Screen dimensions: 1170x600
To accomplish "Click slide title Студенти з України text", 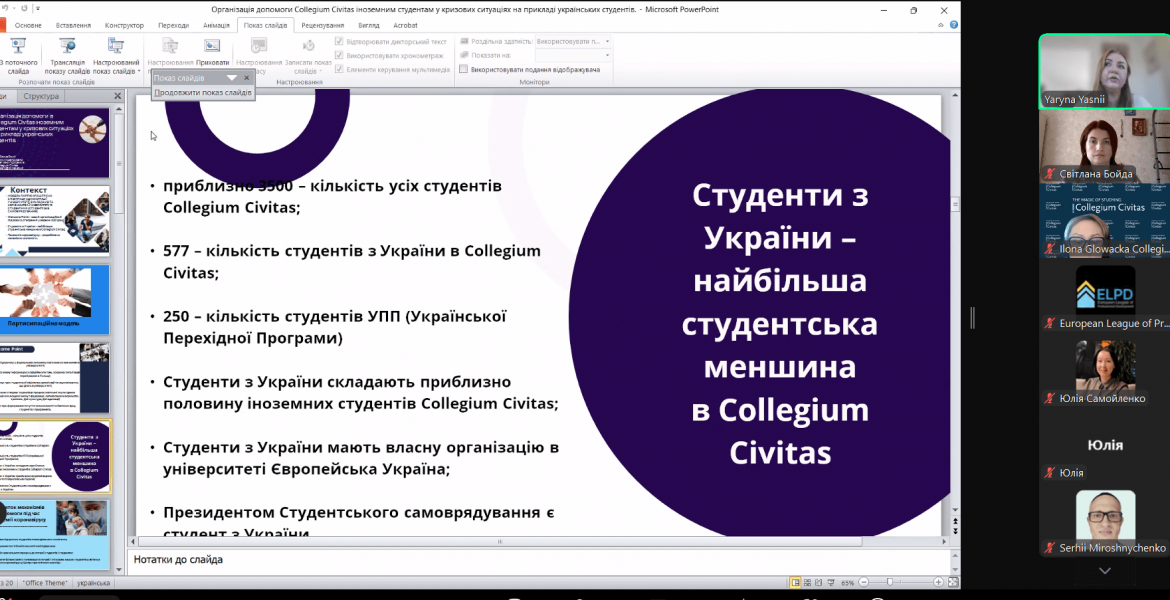I will pyautogui.click(x=780, y=323).
